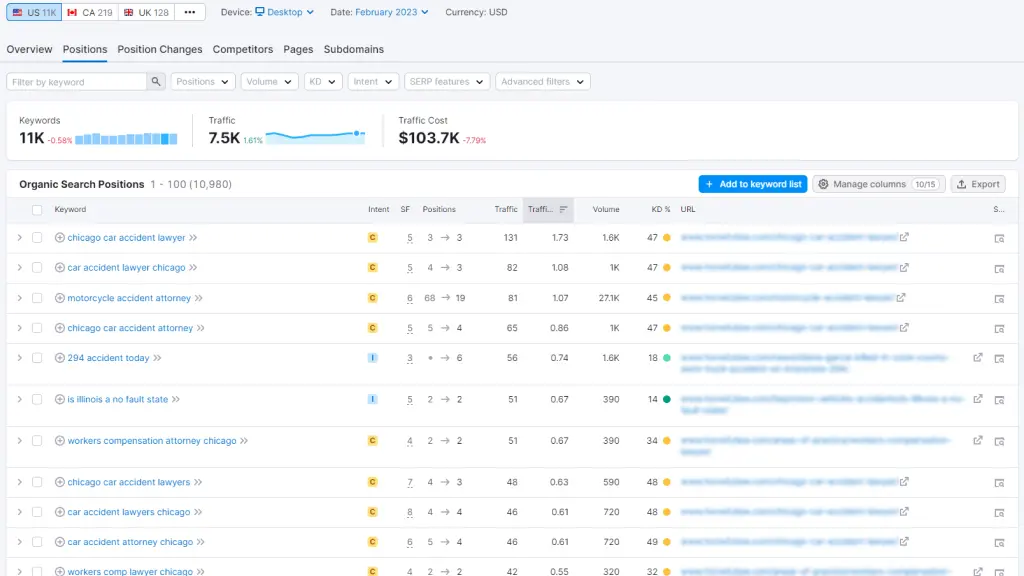Switch to the Overview tab

tap(29, 50)
